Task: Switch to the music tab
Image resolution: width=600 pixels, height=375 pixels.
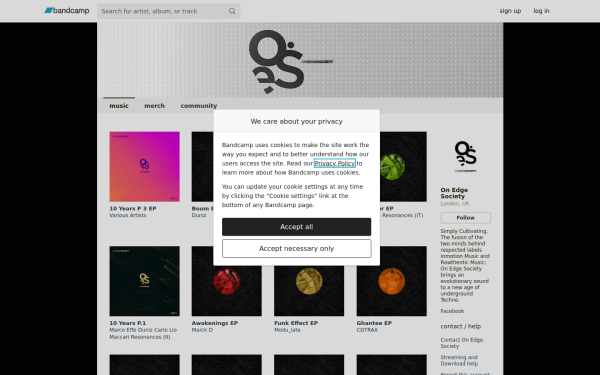Action: pyautogui.click(x=119, y=106)
